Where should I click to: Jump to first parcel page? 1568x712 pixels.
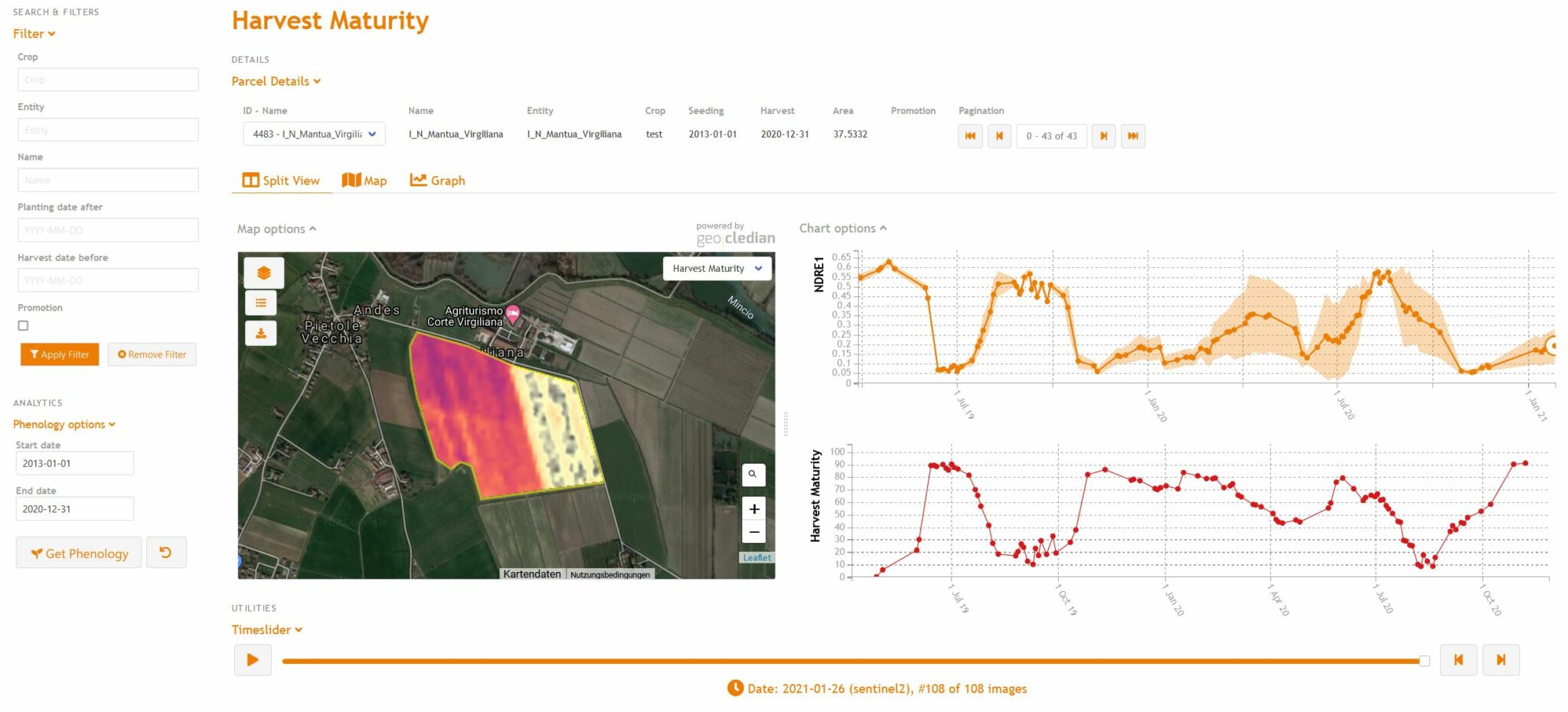pyautogui.click(x=970, y=136)
